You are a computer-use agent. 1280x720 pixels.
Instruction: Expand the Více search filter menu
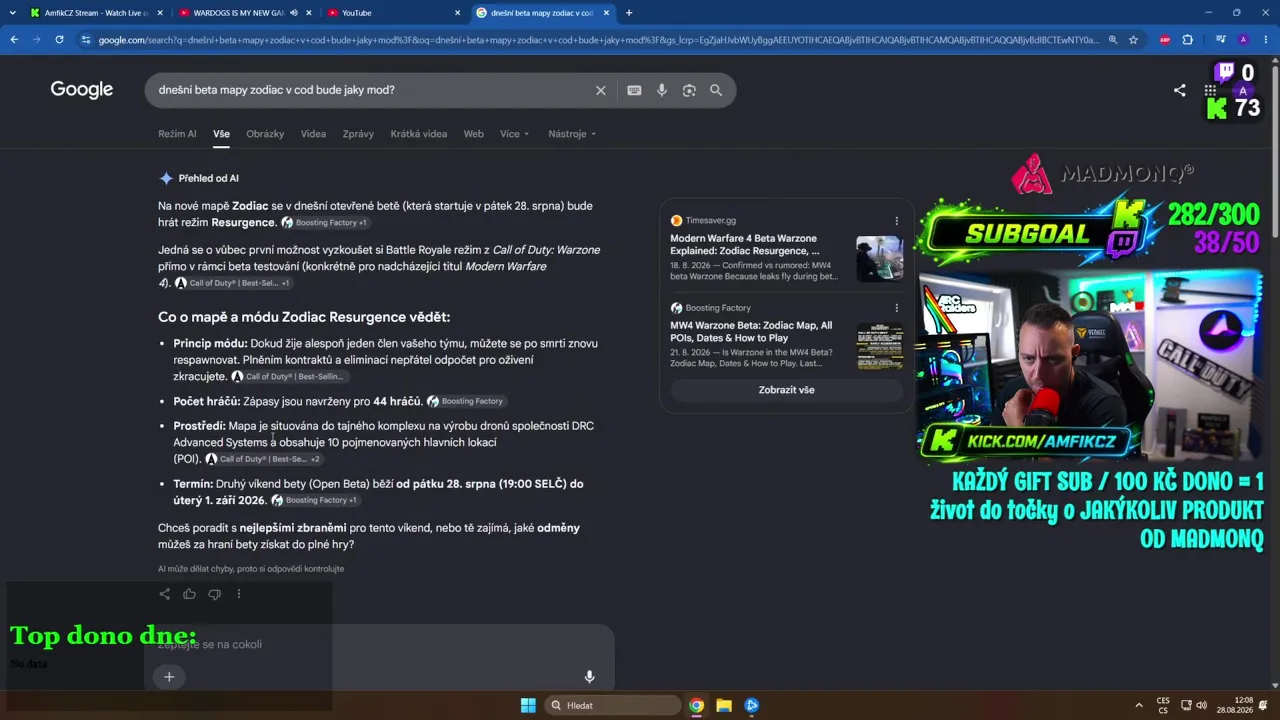pyautogui.click(x=515, y=134)
